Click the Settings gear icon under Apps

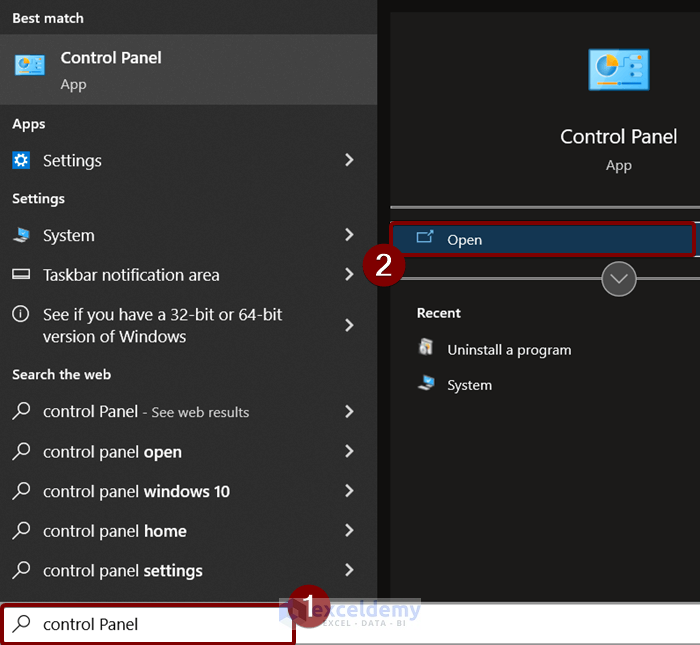(21, 160)
